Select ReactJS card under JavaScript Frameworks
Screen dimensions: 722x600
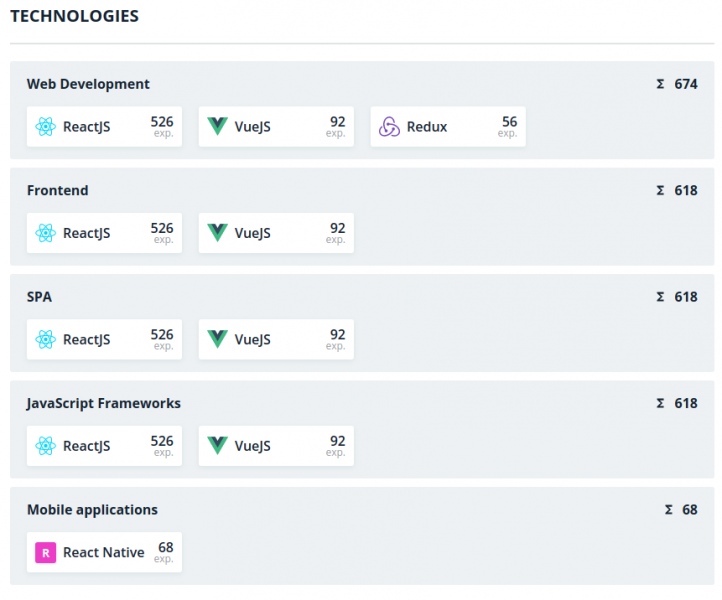pyautogui.click(x=105, y=446)
